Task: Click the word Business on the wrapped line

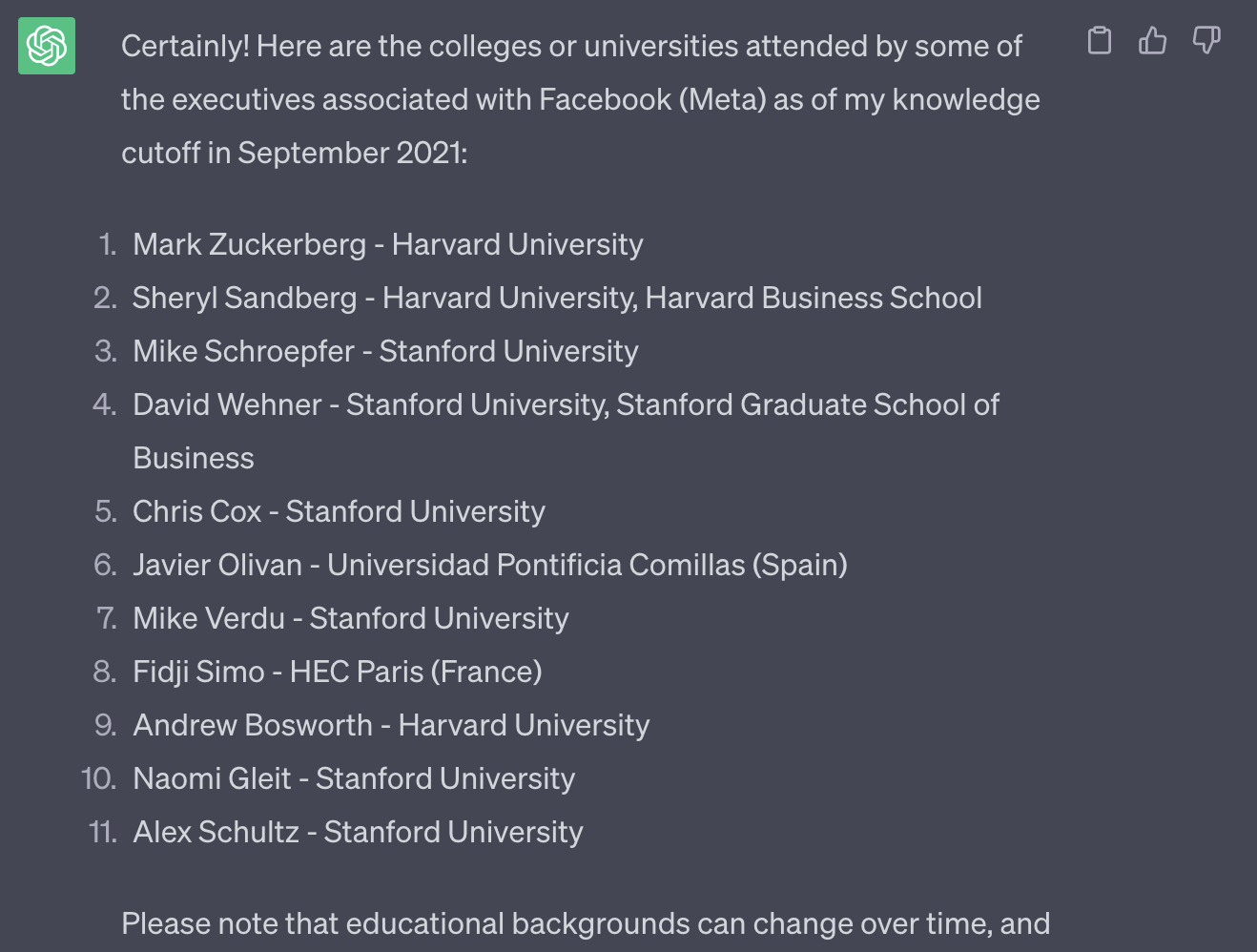Action: tap(194, 458)
